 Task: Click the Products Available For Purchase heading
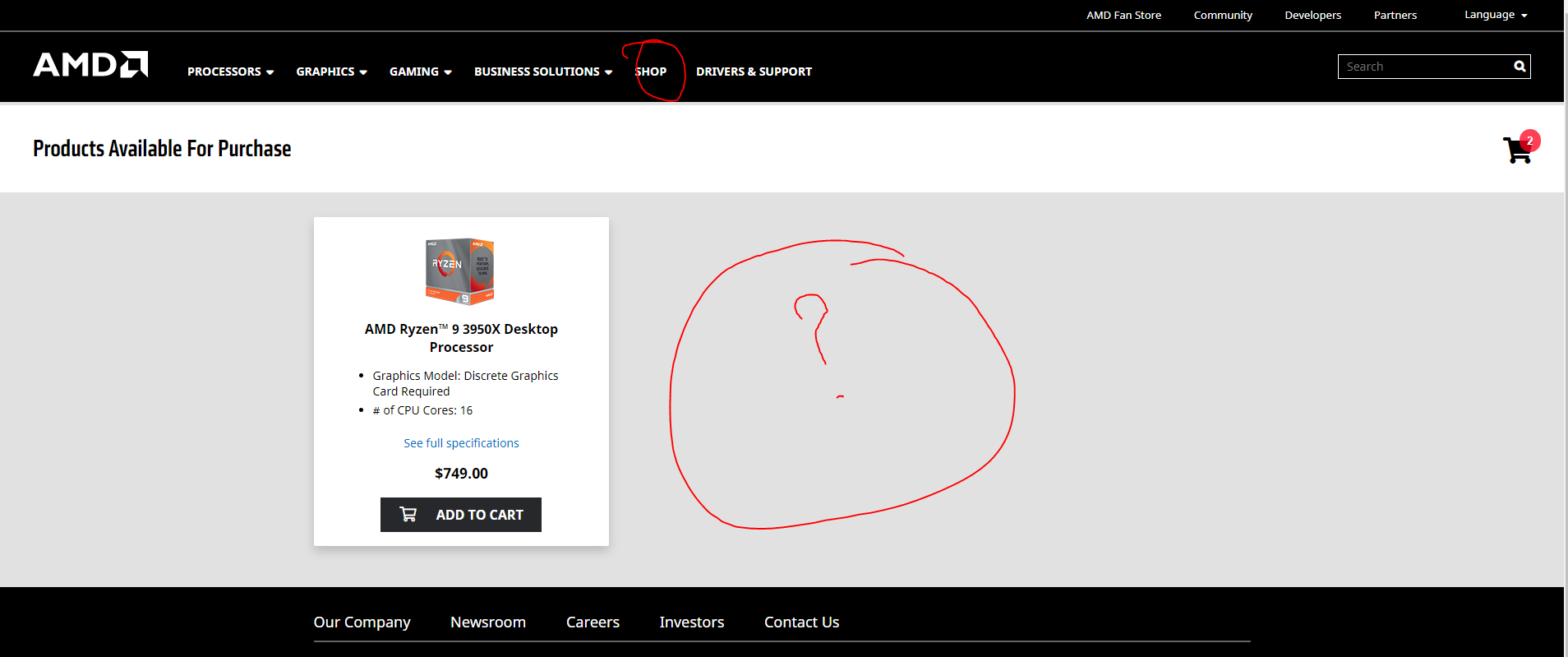tap(162, 149)
